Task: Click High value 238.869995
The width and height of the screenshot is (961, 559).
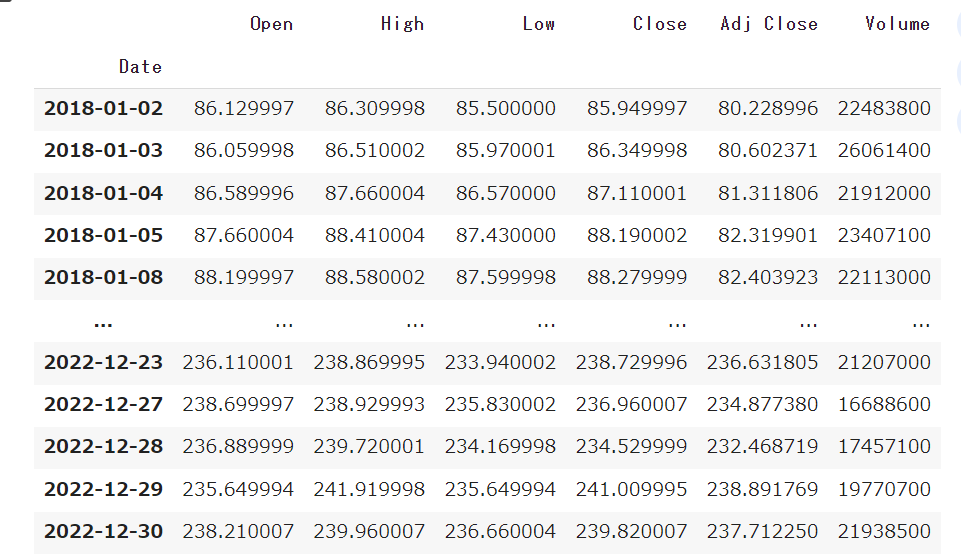Action: 369,363
